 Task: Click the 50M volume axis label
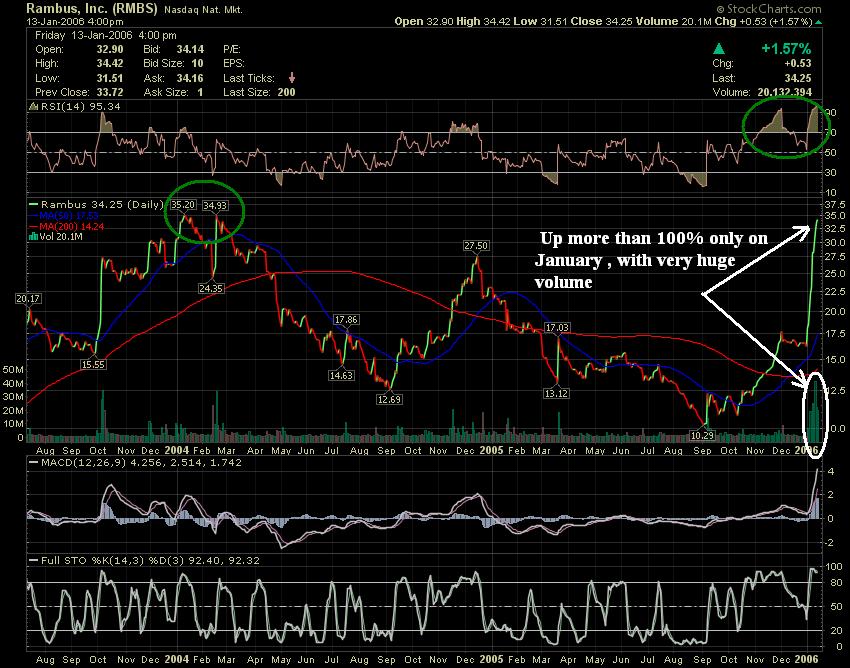pos(13,370)
